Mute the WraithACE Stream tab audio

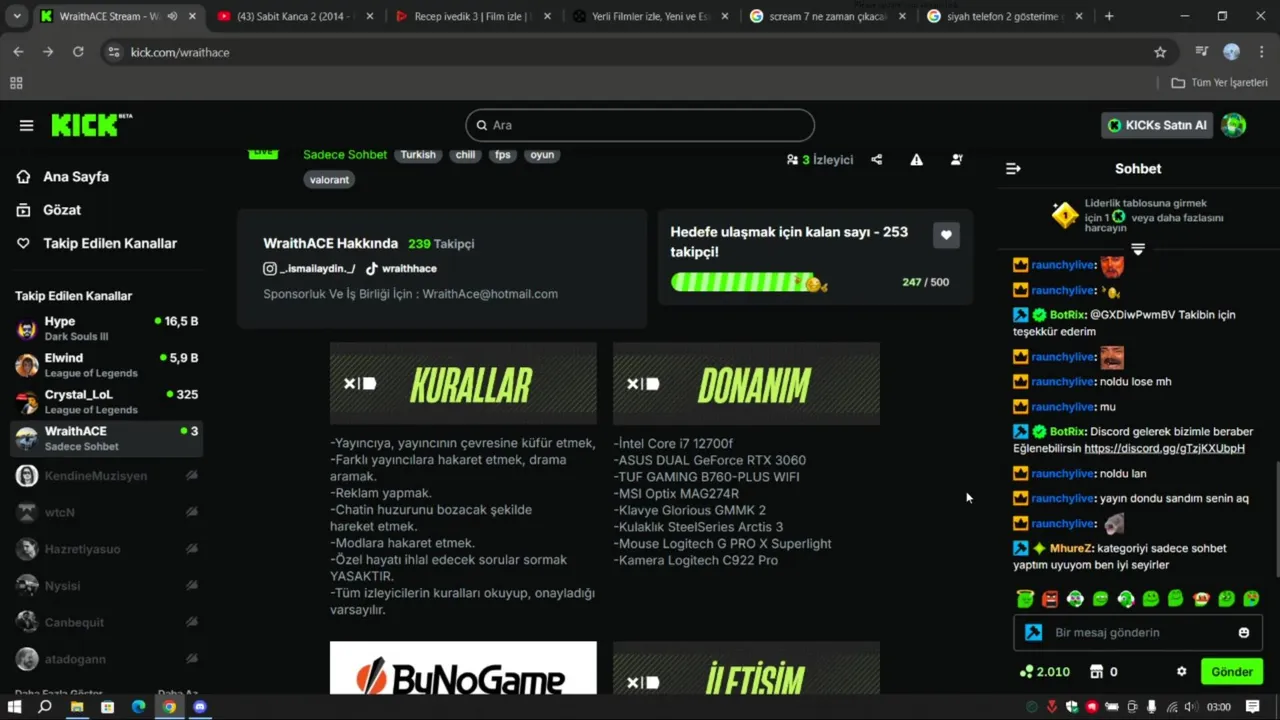(x=173, y=16)
